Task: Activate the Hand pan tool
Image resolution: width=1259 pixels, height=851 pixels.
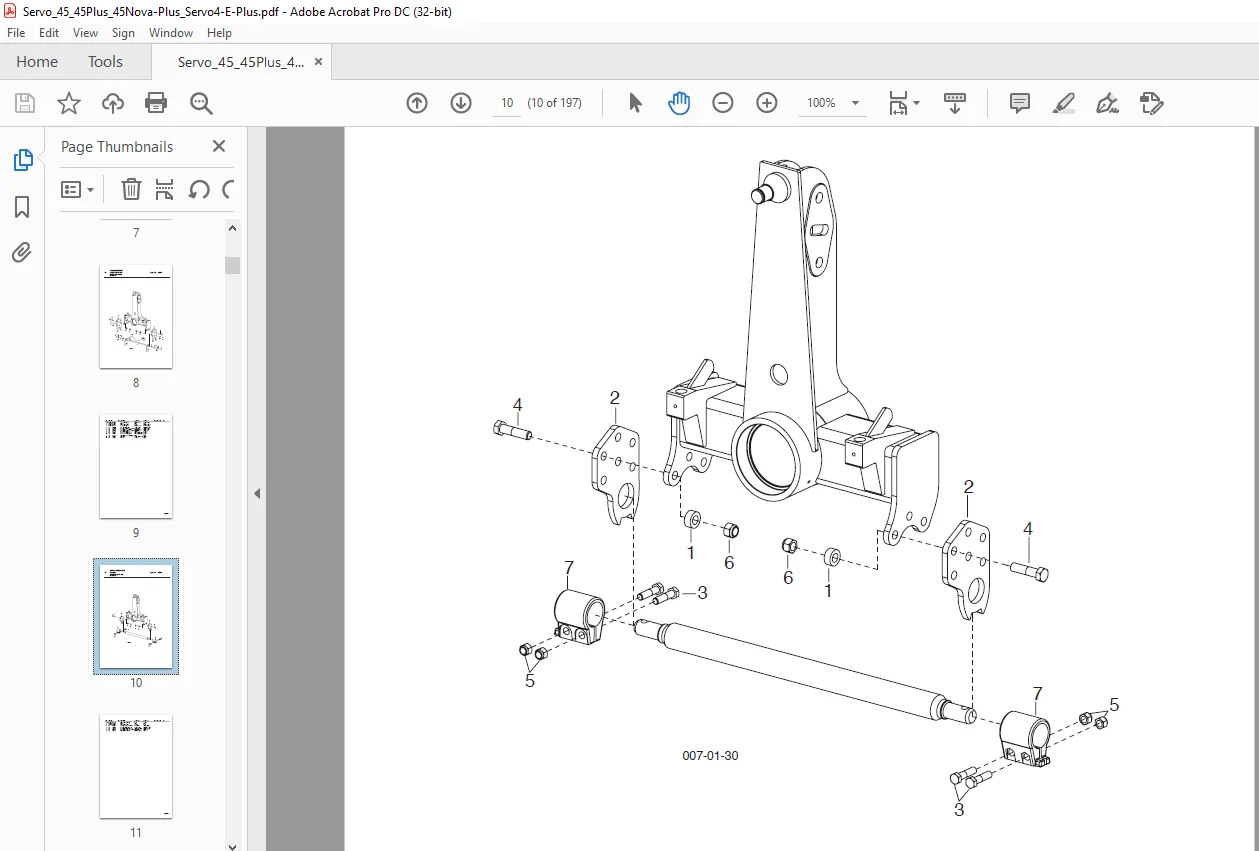Action: point(679,103)
